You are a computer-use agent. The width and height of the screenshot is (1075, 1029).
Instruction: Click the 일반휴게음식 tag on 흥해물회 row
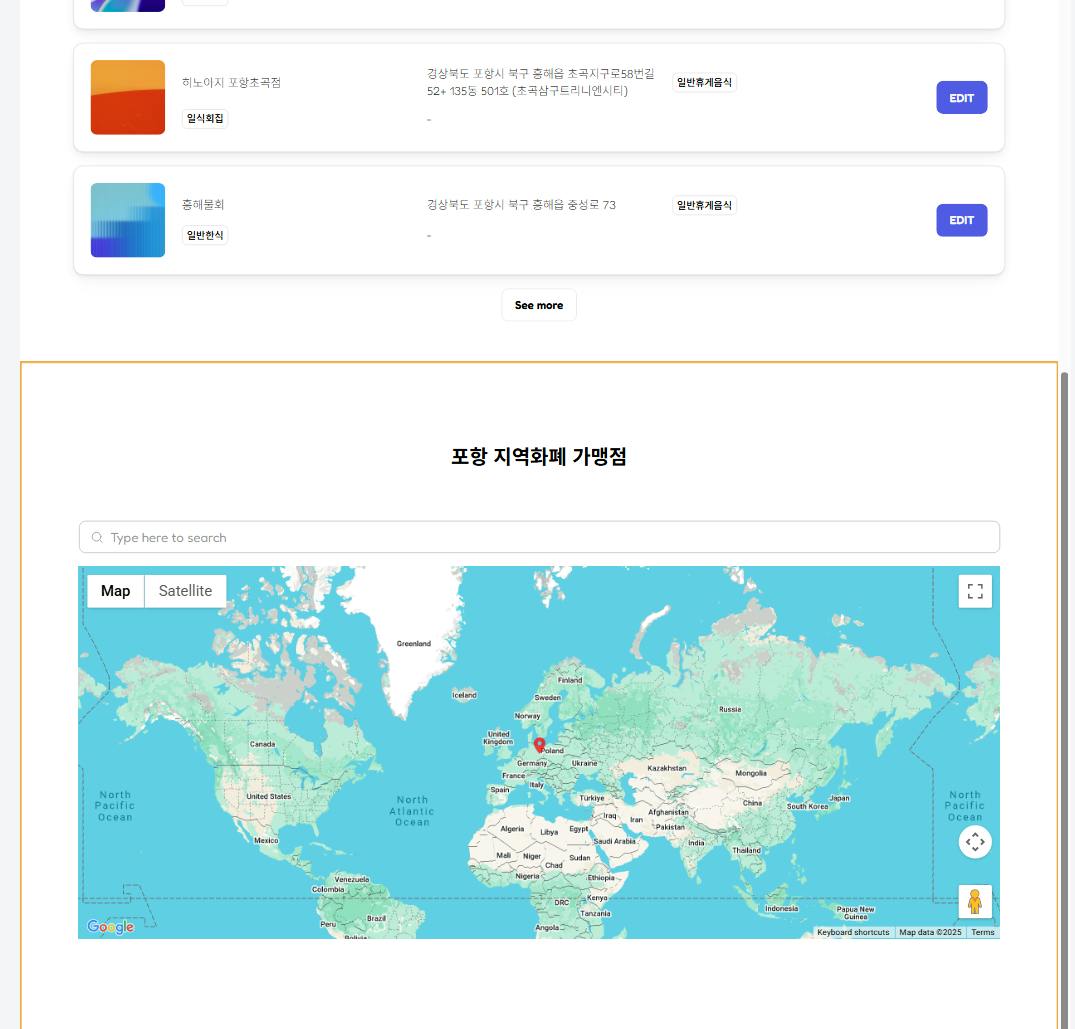704,205
